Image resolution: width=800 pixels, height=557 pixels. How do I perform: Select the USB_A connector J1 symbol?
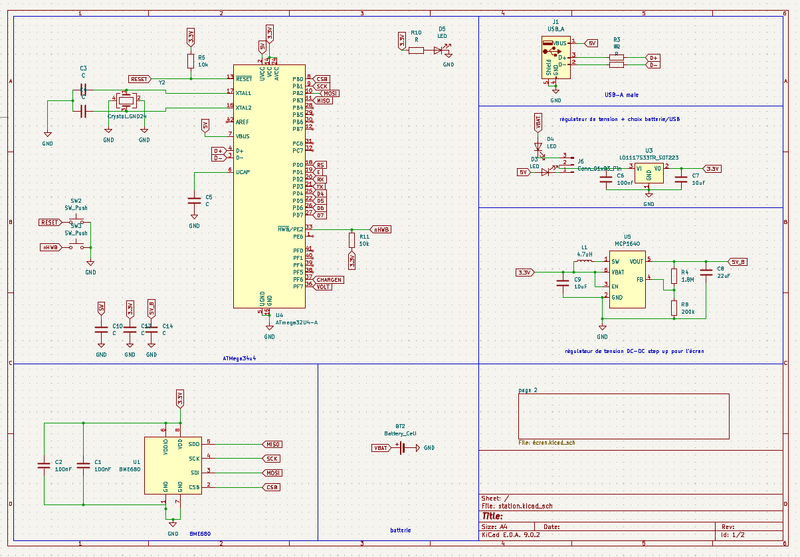pyautogui.click(x=556, y=57)
